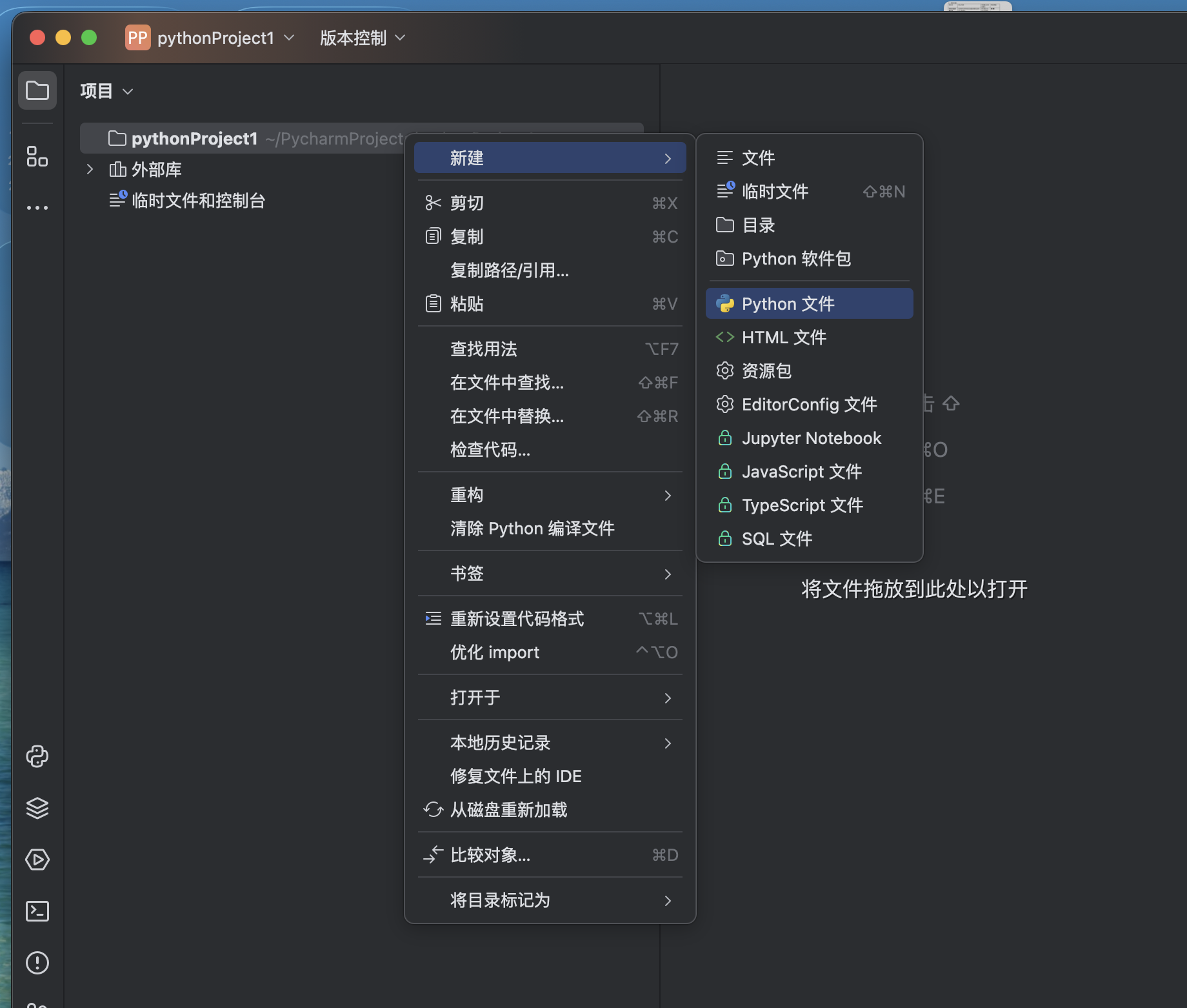
Task: Open the Problems tool window icon
Action: click(x=37, y=963)
